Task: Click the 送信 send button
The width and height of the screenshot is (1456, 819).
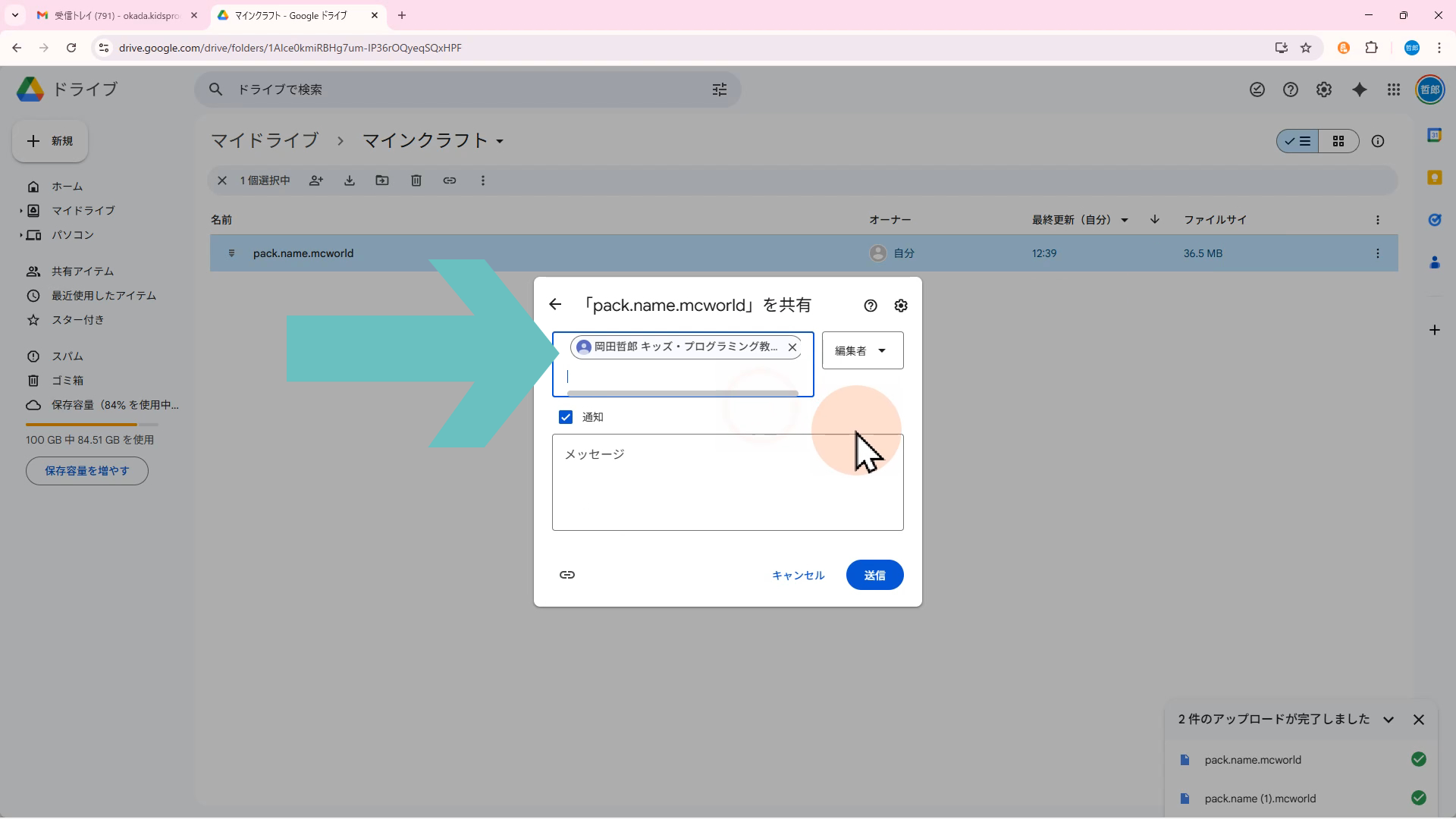Action: 874,575
